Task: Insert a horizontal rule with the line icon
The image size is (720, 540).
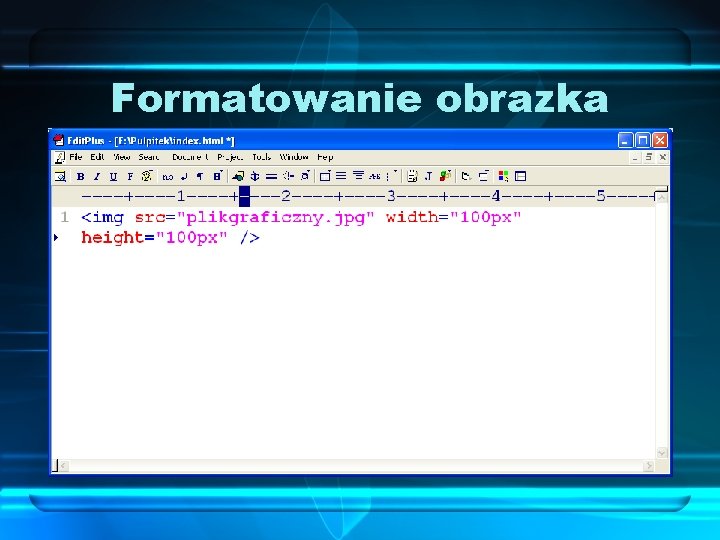Action: pos(271,176)
